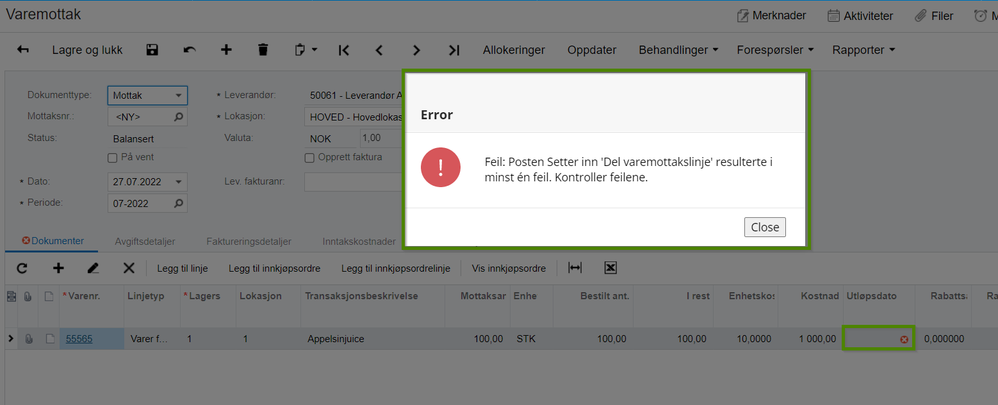Expand the clipboard dropdown arrow

(x=314, y=50)
